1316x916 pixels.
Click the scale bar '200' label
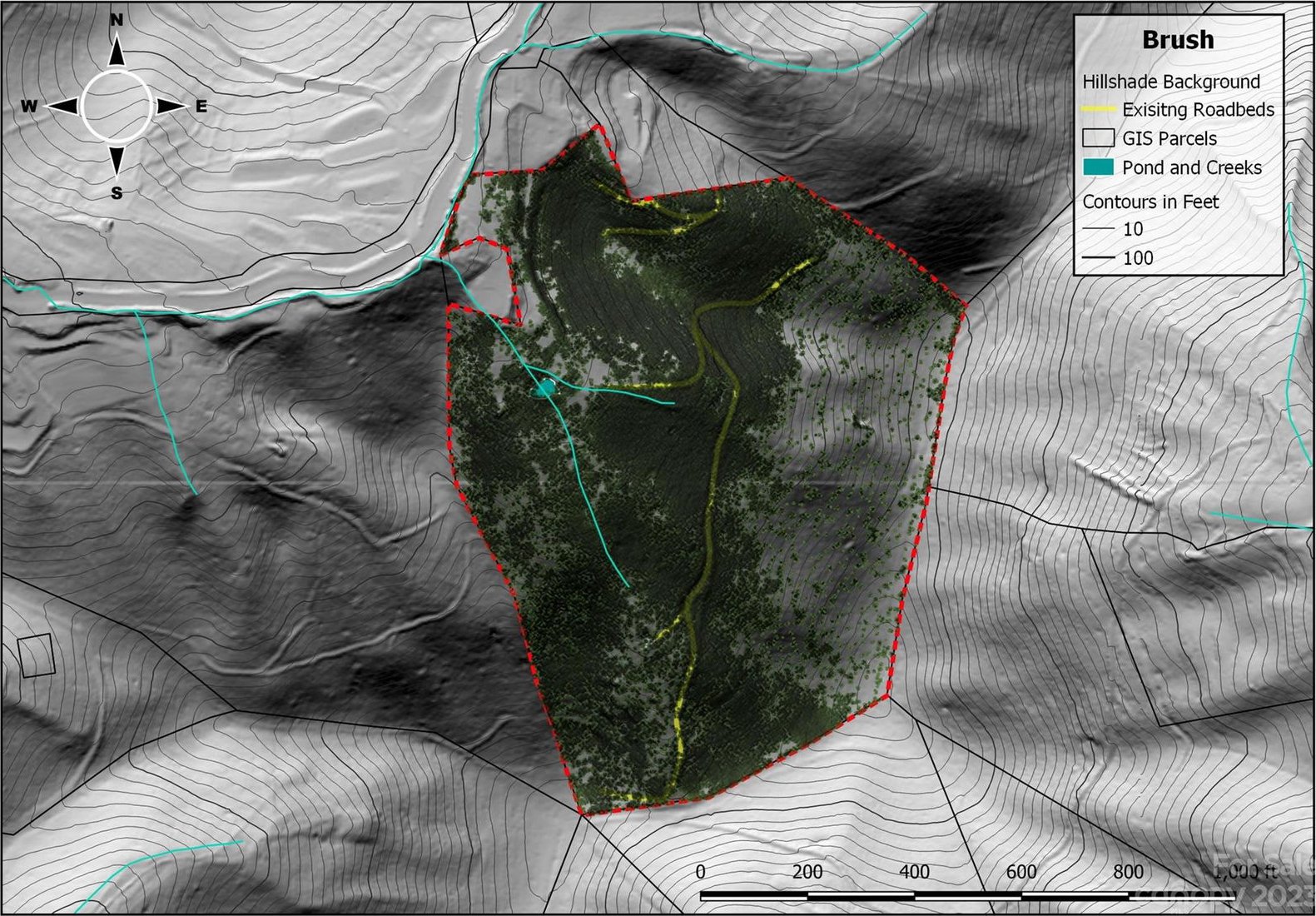click(x=807, y=872)
